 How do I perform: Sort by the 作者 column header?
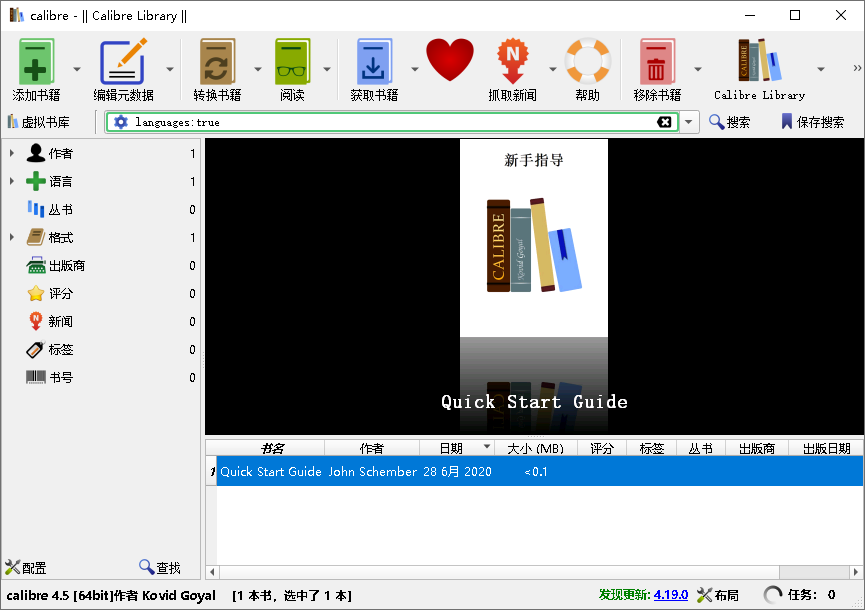pos(371,448)
